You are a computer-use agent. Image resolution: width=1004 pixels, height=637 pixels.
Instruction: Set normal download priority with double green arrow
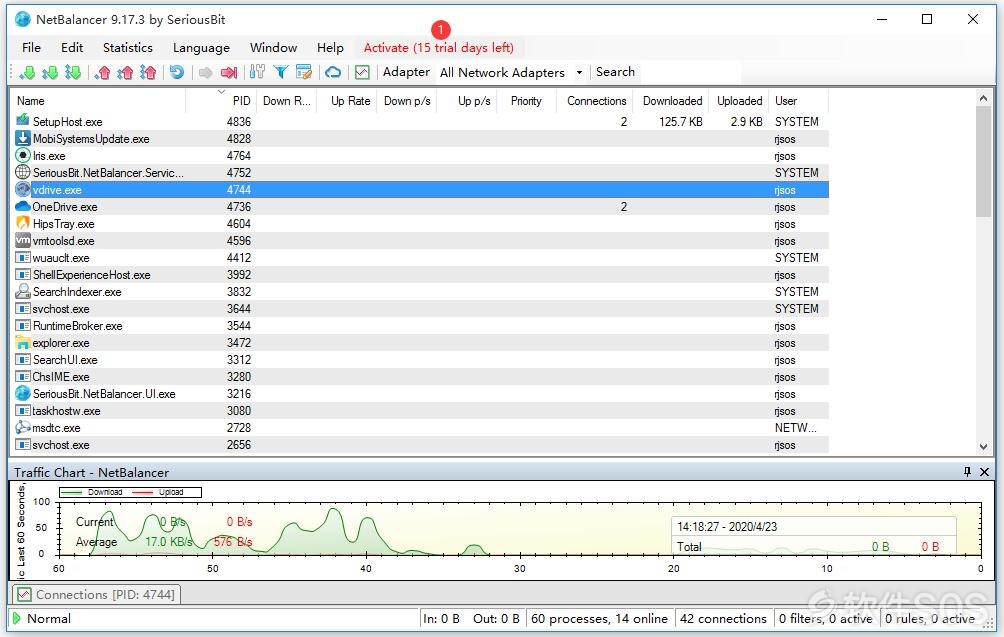[x=50, y=72]
